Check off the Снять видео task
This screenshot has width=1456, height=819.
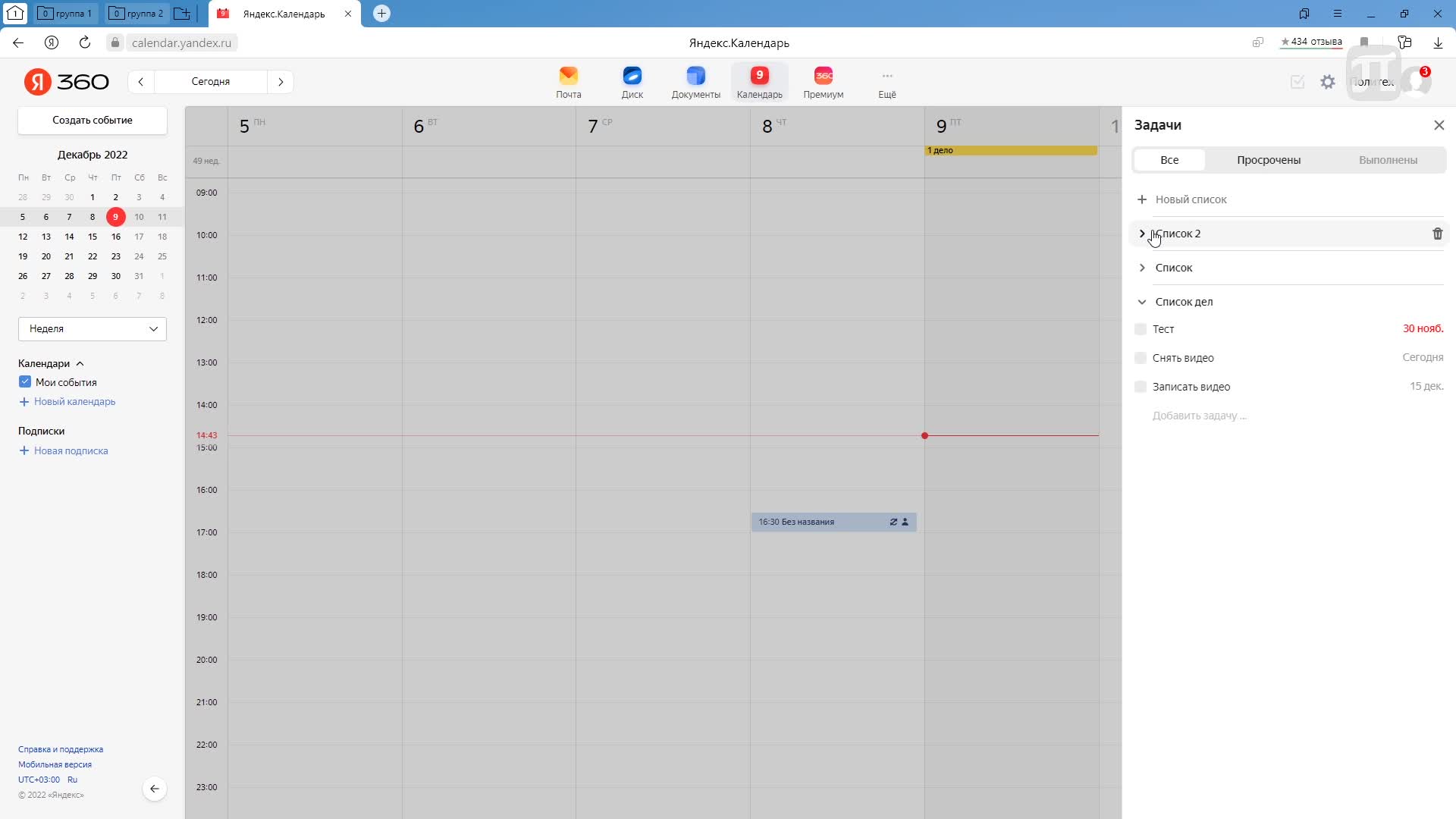[1140, 358]
